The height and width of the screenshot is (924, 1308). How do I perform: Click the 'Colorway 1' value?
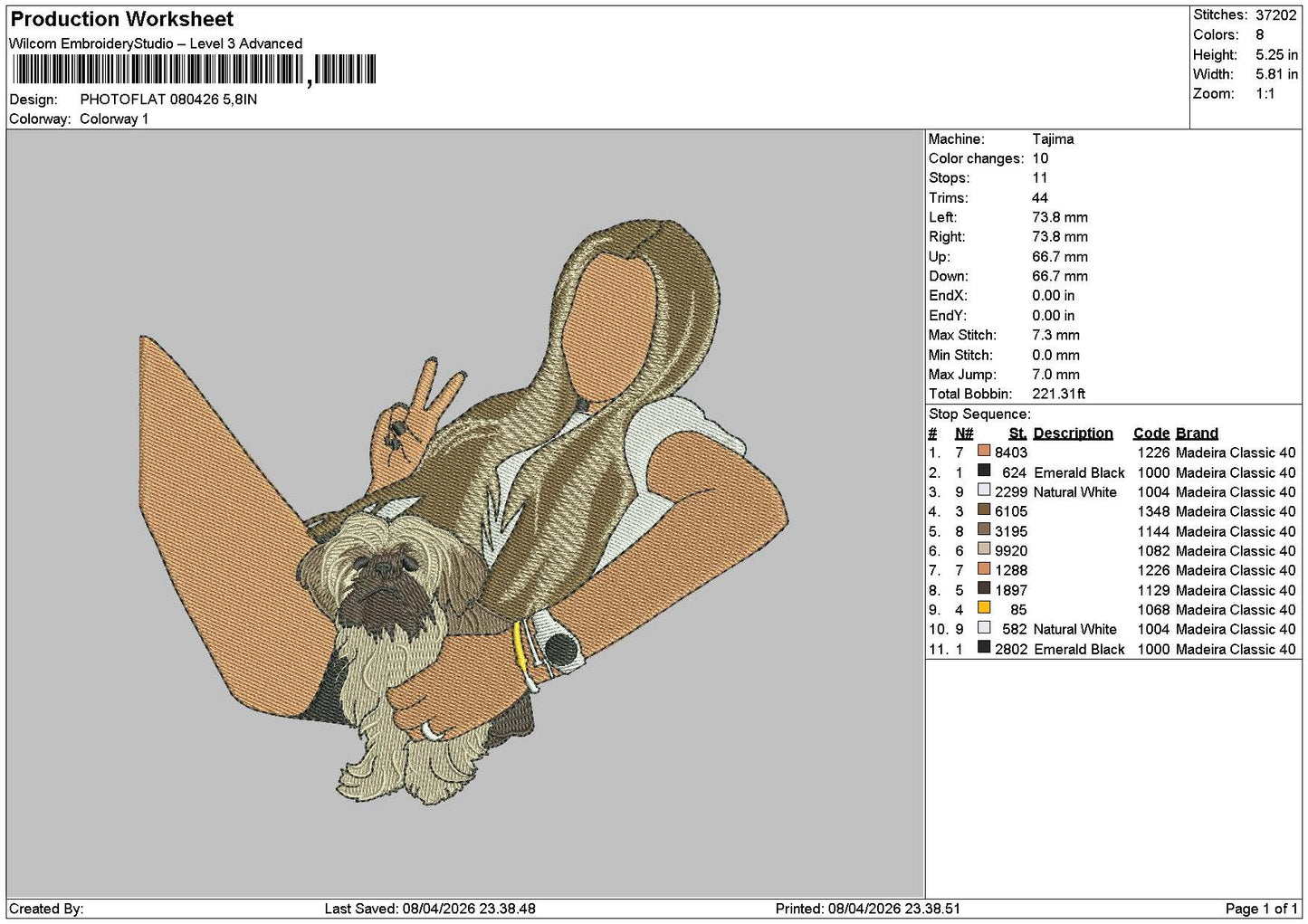pos(114,119)
